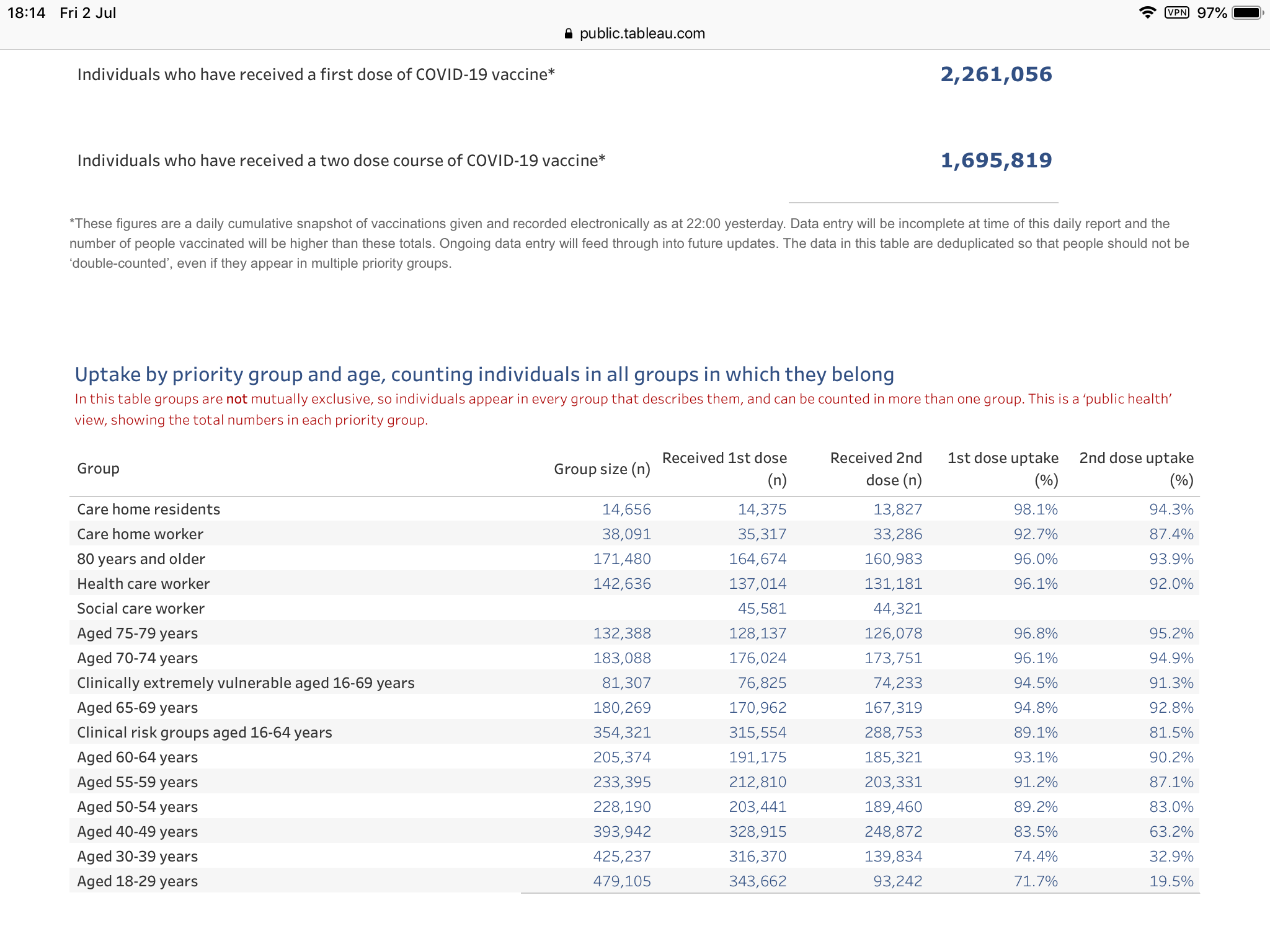The width and height of the screenshot is (1270, 952).
Task: Click first dose total 2,261,056
Action: [996, 74]
